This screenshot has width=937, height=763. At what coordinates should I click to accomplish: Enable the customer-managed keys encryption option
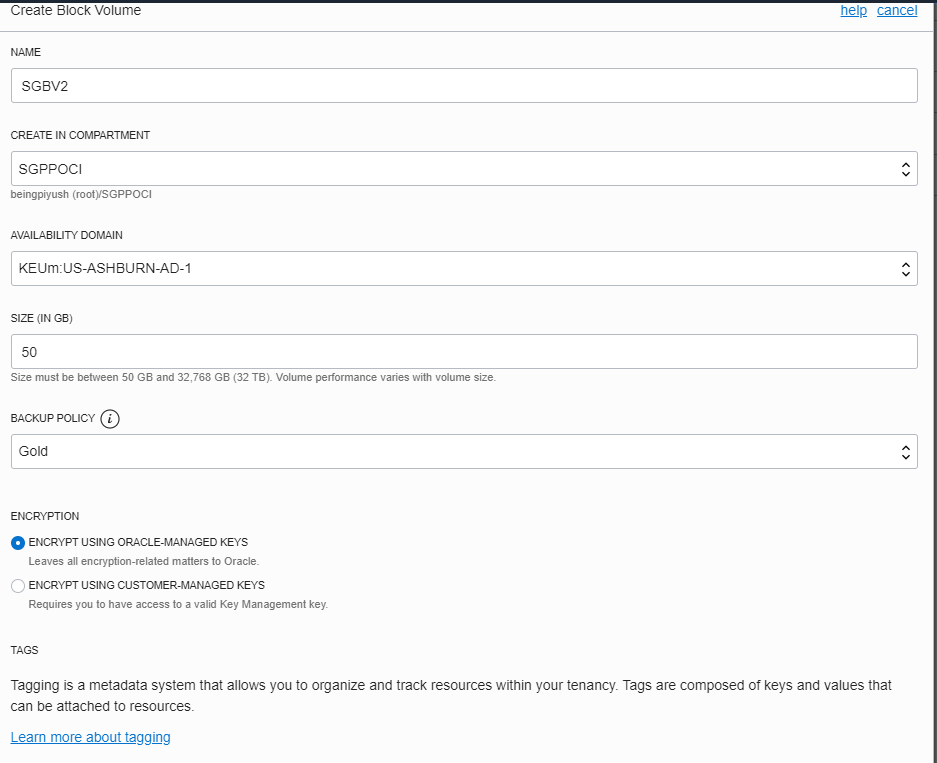pyautogui.click(x=18, y=585)
